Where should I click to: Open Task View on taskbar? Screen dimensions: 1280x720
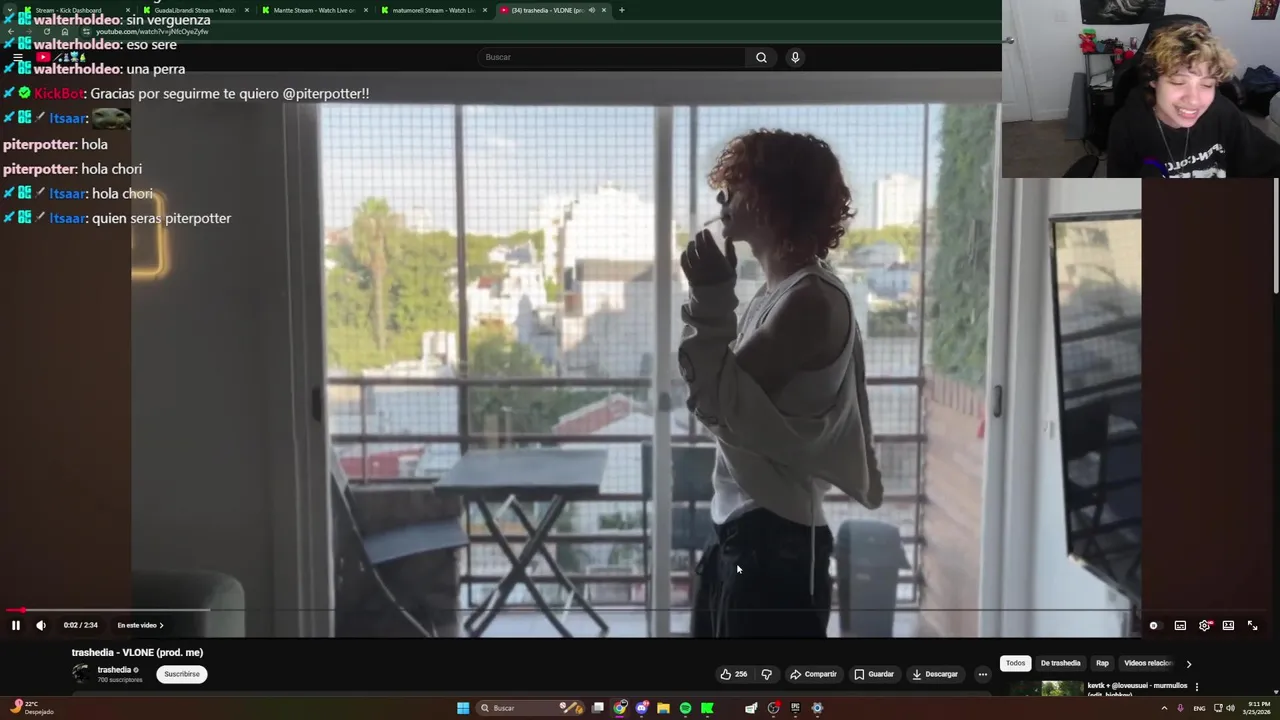(x=598, y=708)
